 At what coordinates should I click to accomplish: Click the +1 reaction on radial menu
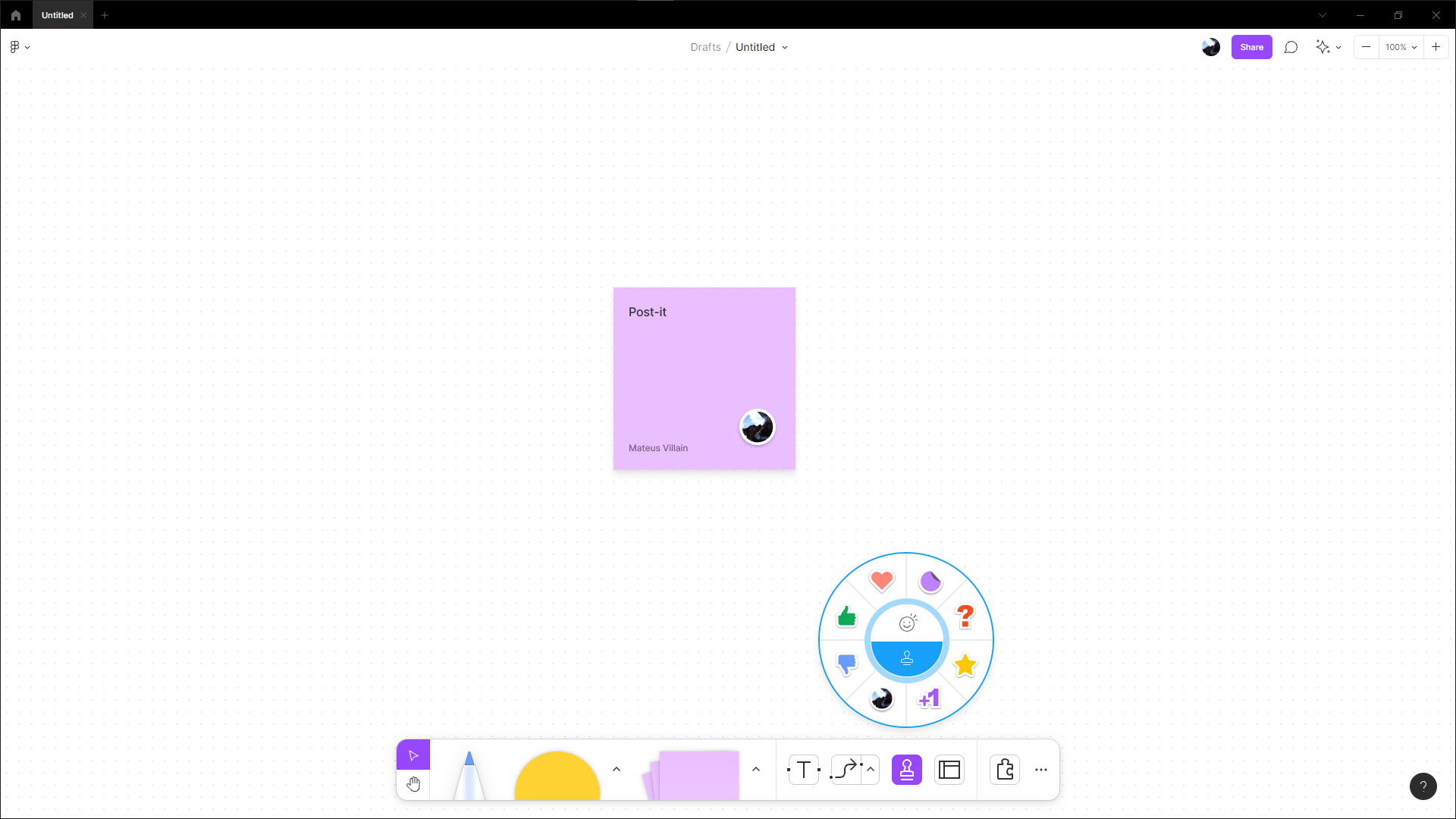tap(928, 697)
